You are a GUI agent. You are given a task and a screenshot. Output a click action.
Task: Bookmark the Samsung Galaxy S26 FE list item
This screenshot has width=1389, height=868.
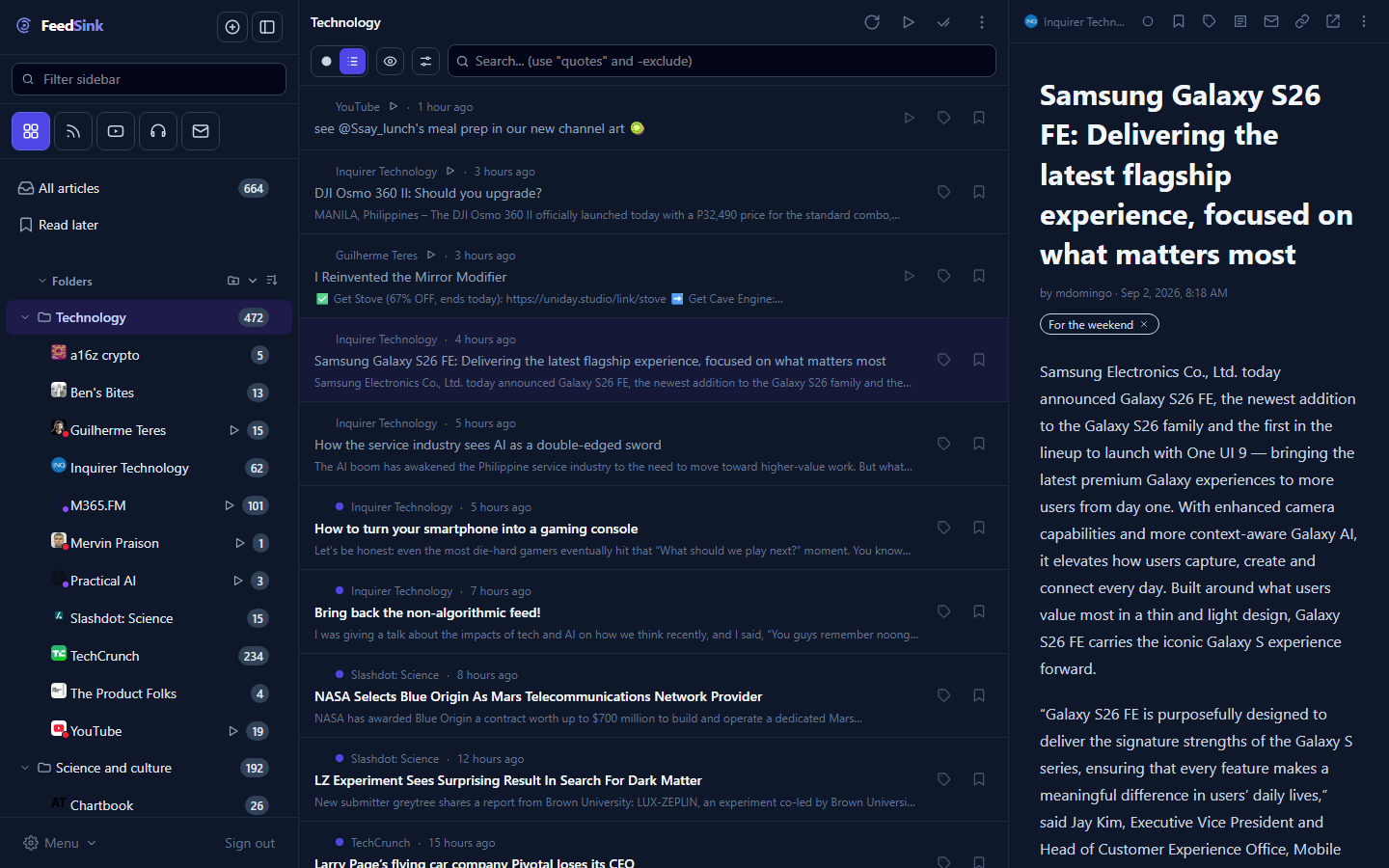click(x=979, y=360)
